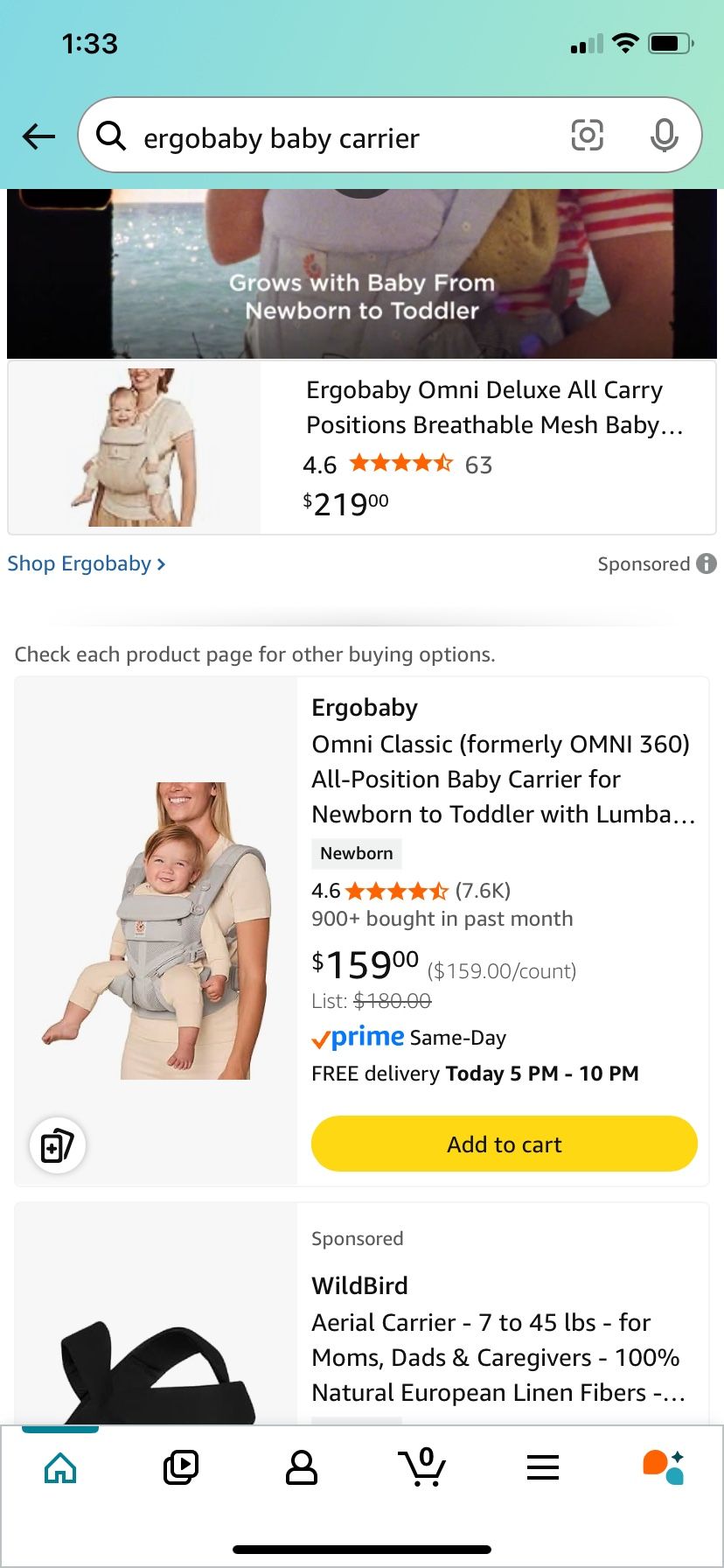Viewport: 724px width, 1568px height.
Task: View the 4.6 star rating reviews (7.6K)
Action: point(411,891)
